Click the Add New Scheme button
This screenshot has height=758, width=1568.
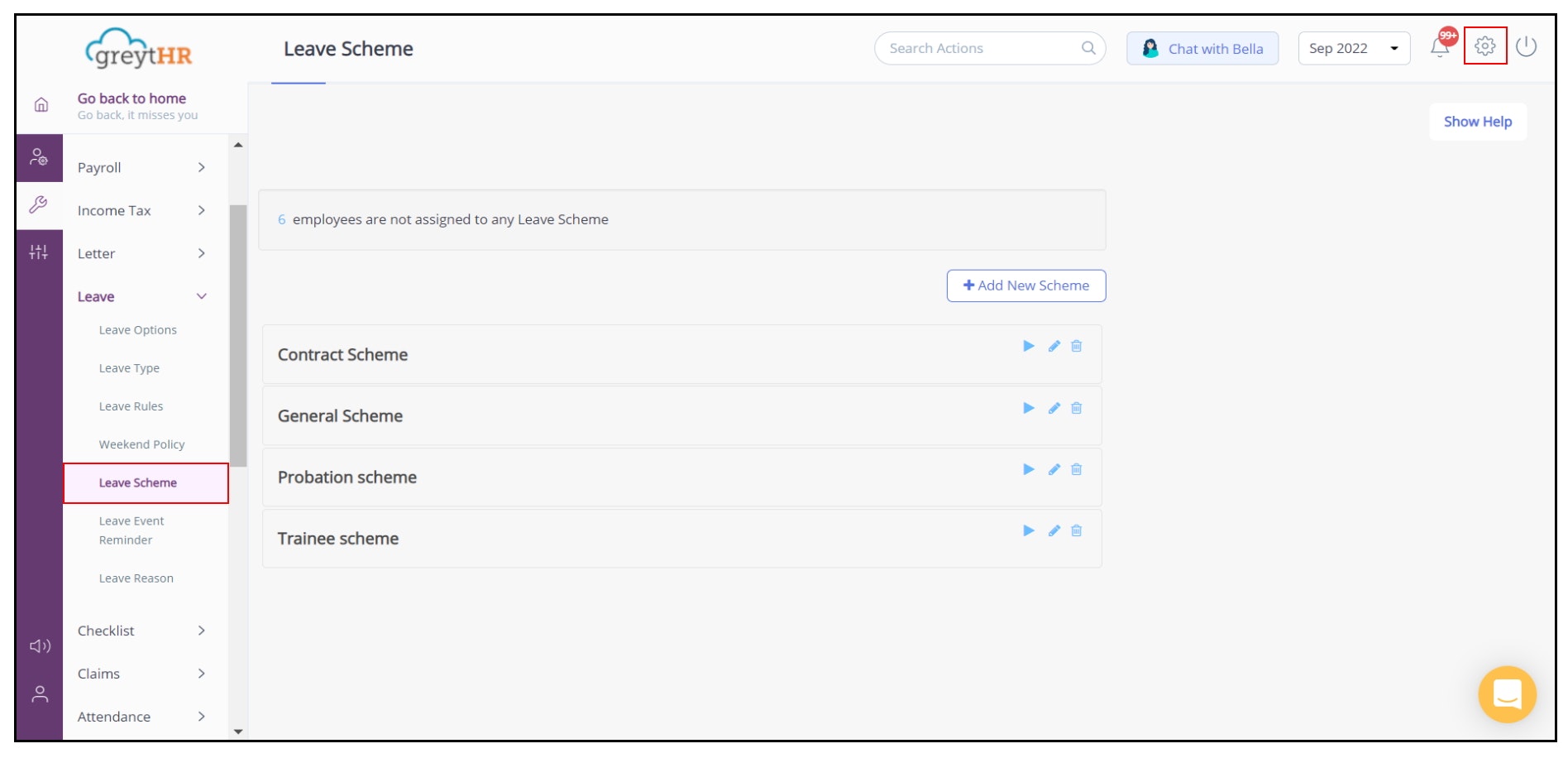(1025, 285)
